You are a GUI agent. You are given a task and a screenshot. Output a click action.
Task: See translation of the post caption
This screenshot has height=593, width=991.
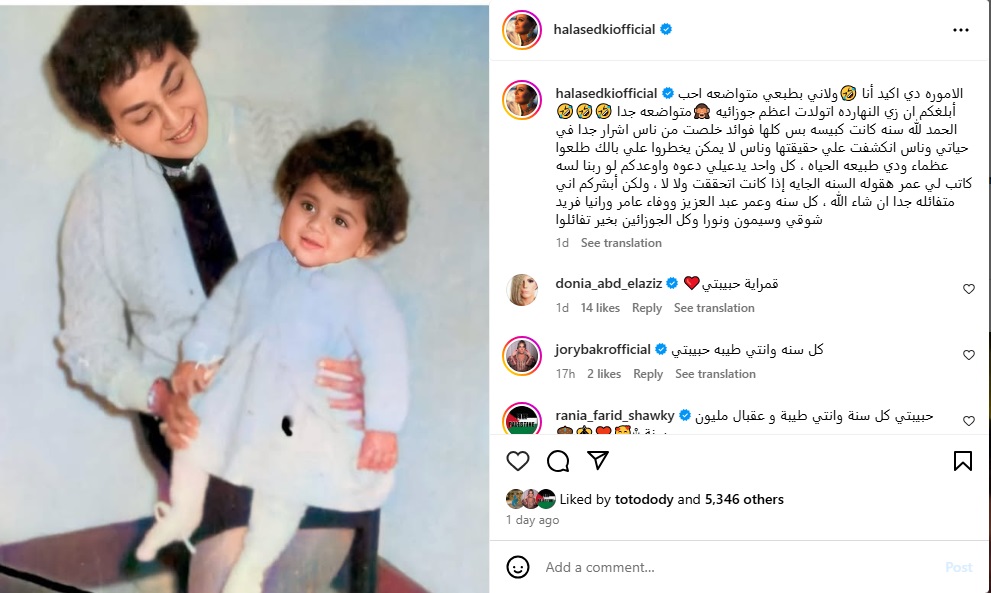621,243
